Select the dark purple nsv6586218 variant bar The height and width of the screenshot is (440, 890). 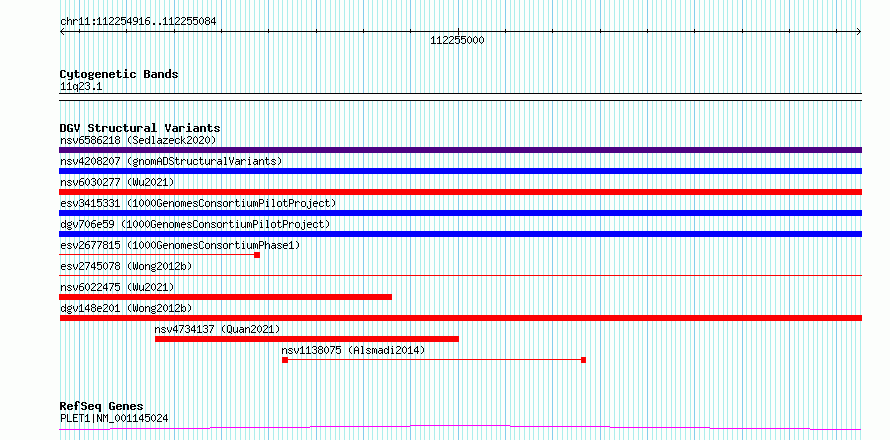[x=460, y=150]
